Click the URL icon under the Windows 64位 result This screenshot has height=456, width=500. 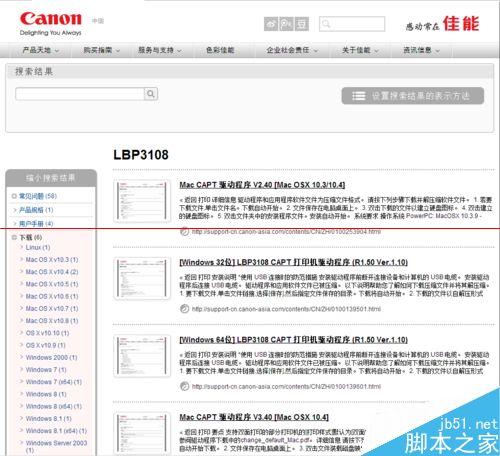click(x=184, y=386)
